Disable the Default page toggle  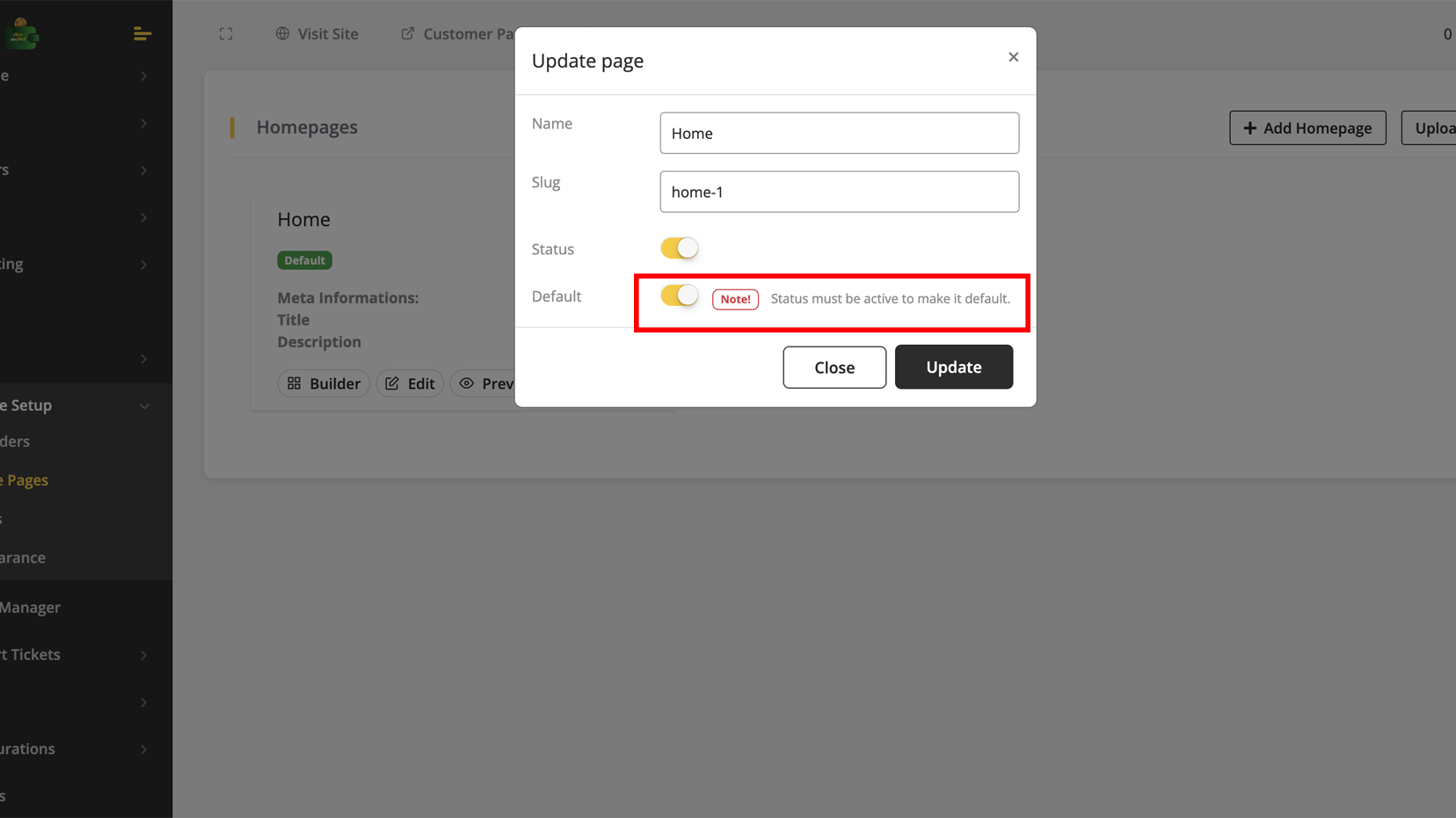(679, 296)
